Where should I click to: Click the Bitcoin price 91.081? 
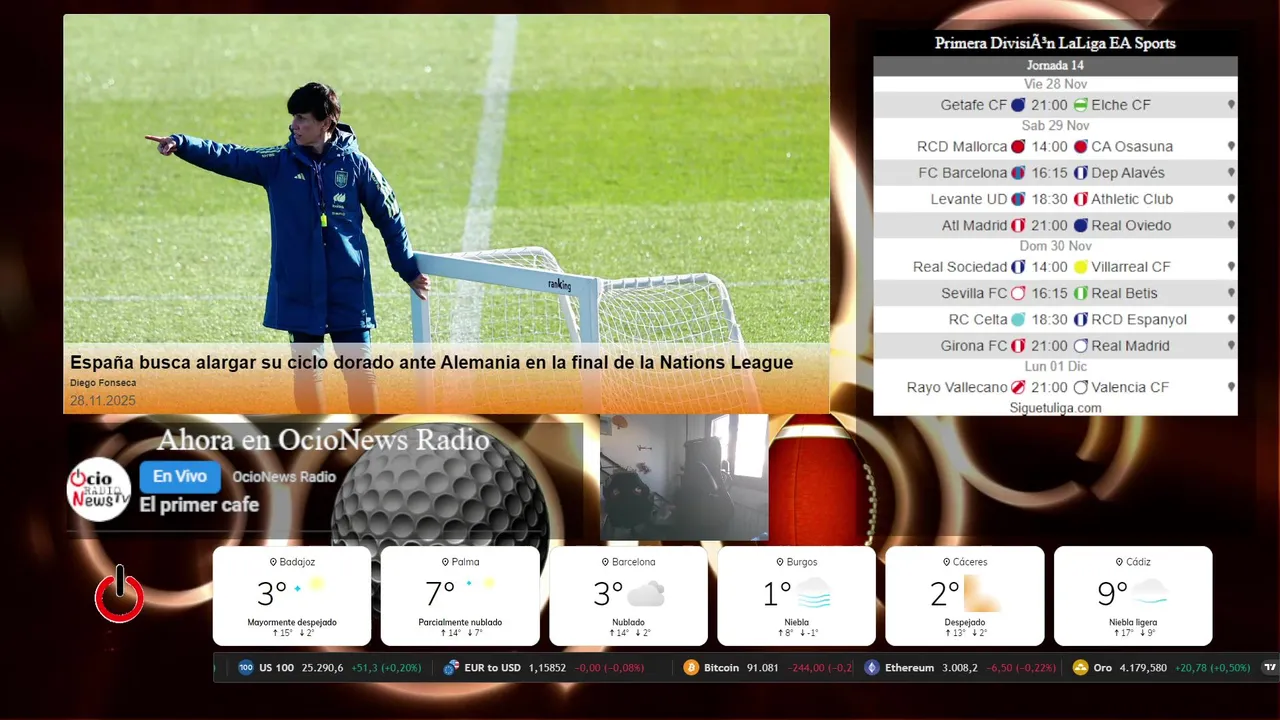(x=763, y=668)
